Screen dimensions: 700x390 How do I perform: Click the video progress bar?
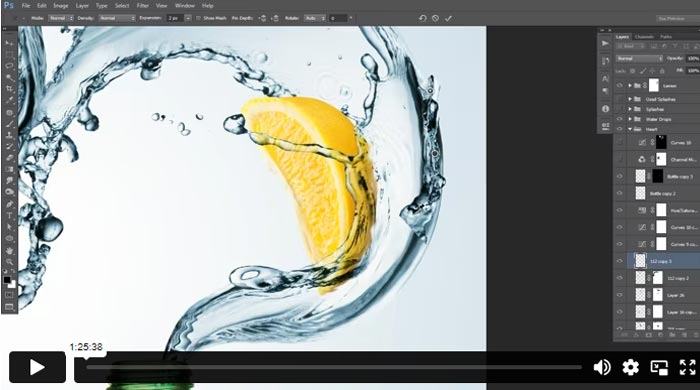[x=334, y=367]
